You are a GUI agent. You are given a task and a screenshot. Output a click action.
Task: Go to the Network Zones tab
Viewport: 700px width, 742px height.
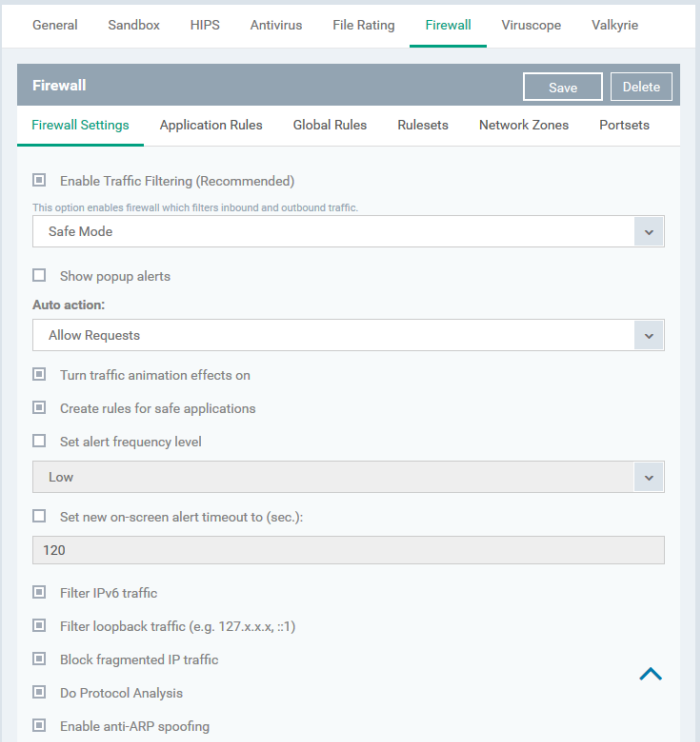tap(524, 125)
